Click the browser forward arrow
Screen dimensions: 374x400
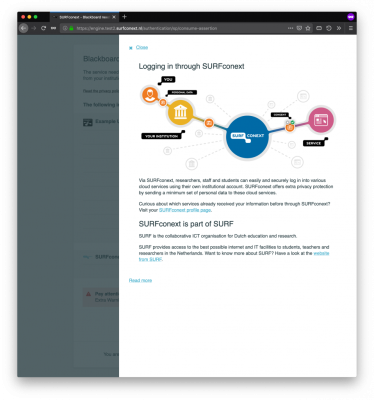tap(34, 28)
